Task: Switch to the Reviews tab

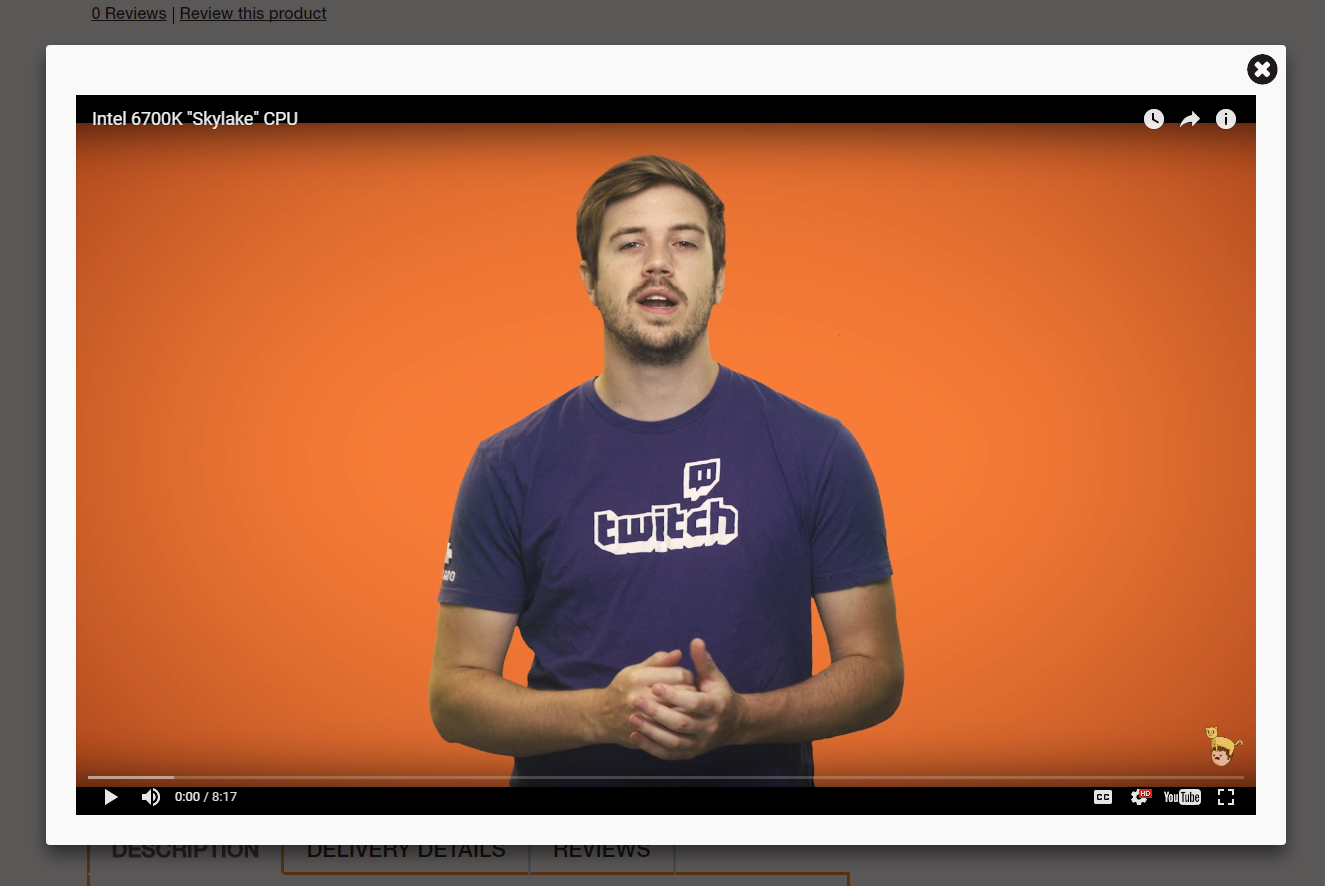Action: click(602, 851)
